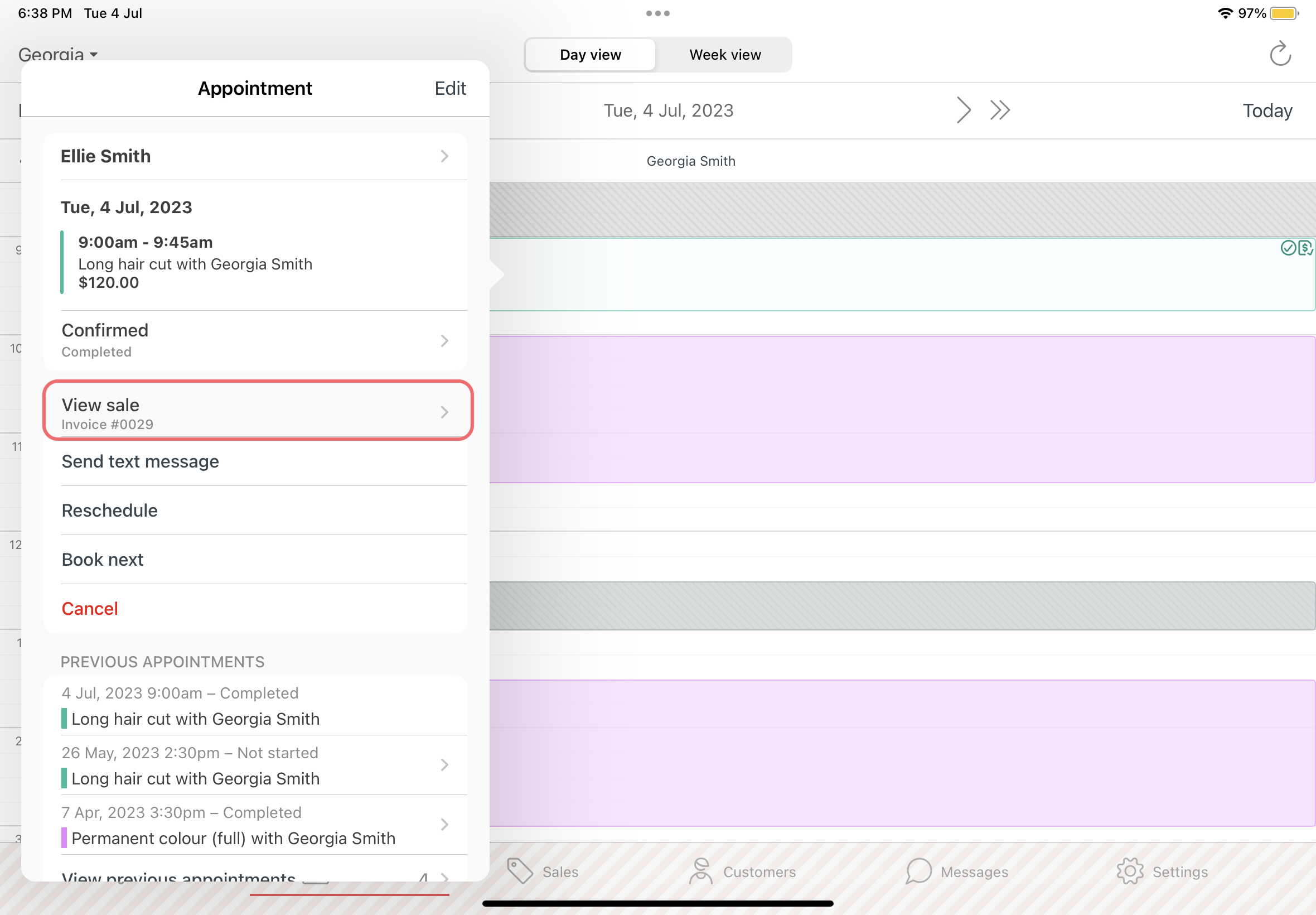Image resolution: width=1316 pixels, height=915 pixels.
Task: Skip forward with double chevron arrow
Action: [x=1000, y=109]
